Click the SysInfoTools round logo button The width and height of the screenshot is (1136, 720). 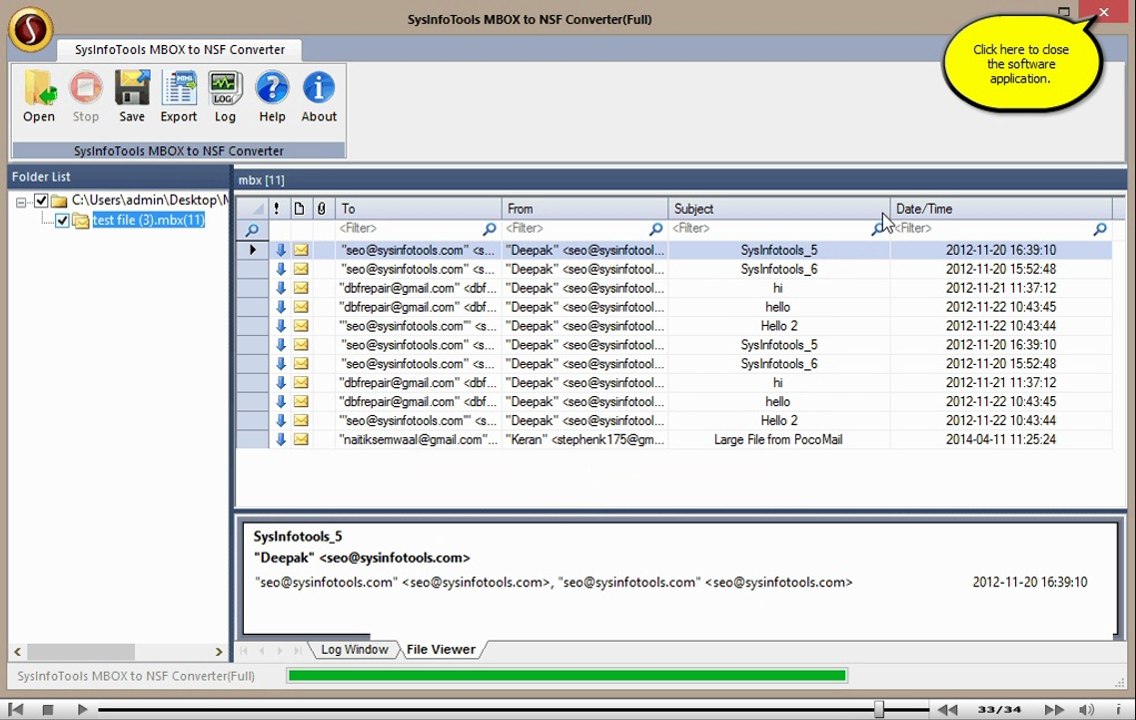click(x=30, y=29)
